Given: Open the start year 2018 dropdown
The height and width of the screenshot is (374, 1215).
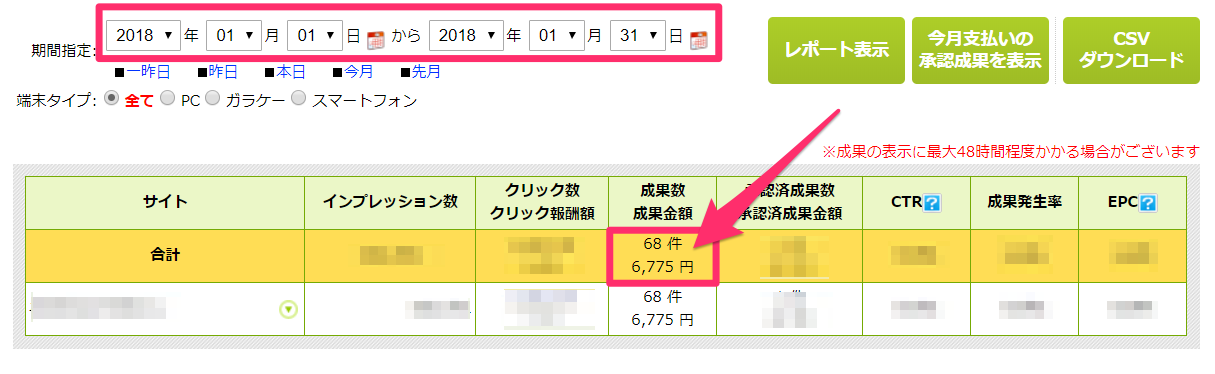Looking at the screenshot, I should click(x=143, y=35).
